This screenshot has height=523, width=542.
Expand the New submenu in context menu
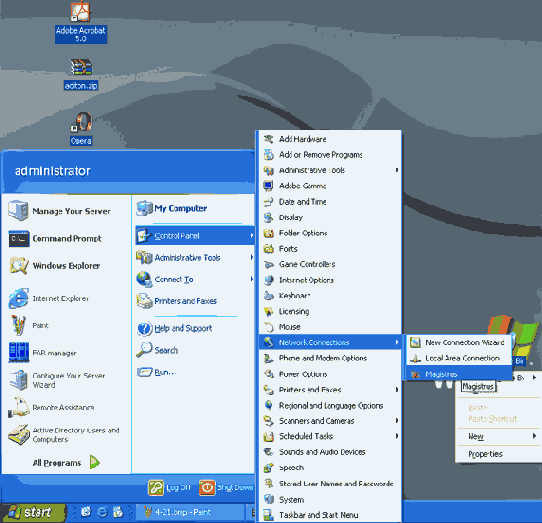(x=534, y=436)
